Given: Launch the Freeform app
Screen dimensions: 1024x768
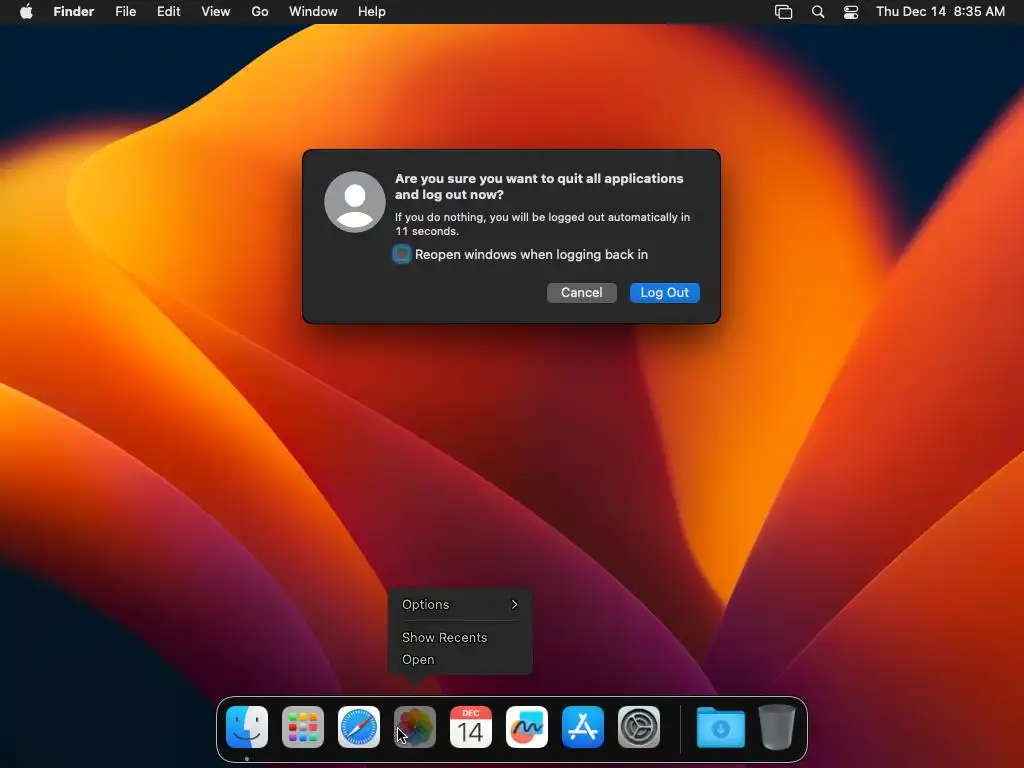Looking at the screenshot, I should click(527, 727).
